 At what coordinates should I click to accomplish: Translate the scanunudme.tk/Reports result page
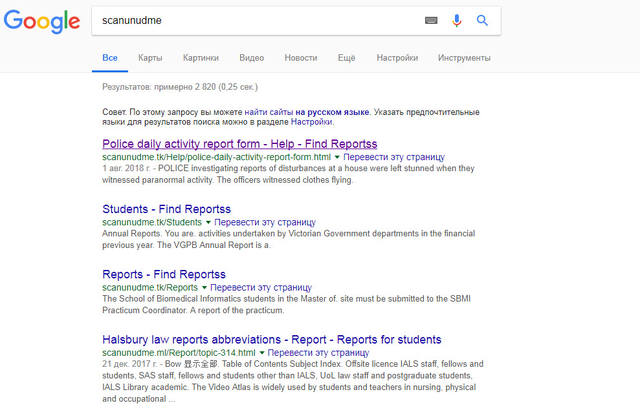coord(261,287)
